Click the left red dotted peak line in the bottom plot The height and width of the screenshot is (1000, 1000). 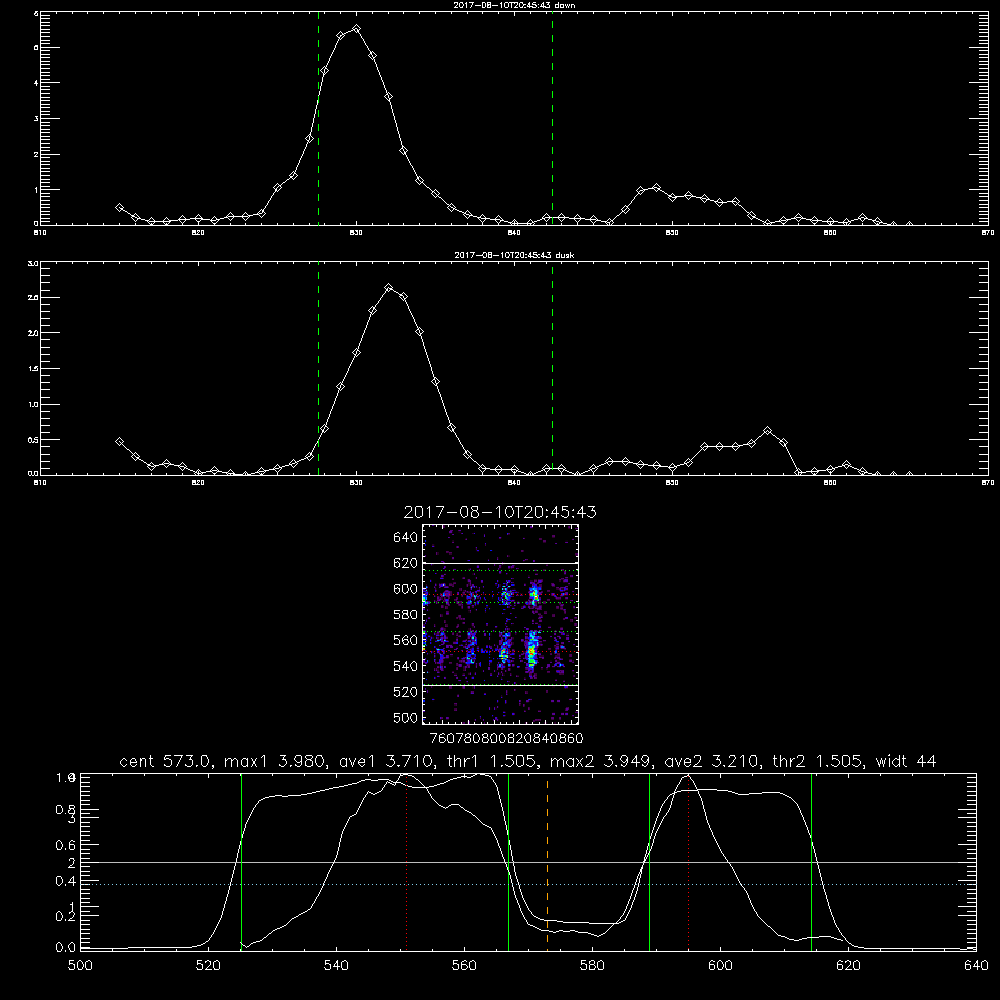[x=407, y=862]
